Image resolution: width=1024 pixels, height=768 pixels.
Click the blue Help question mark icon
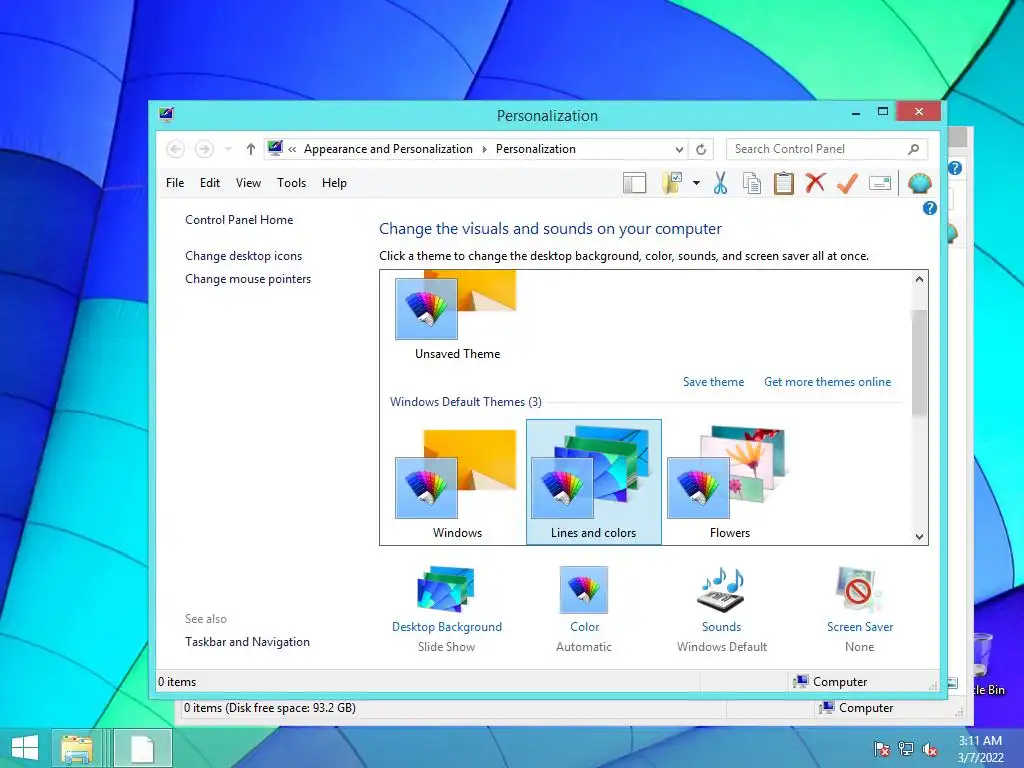click(x=929, y=208)
